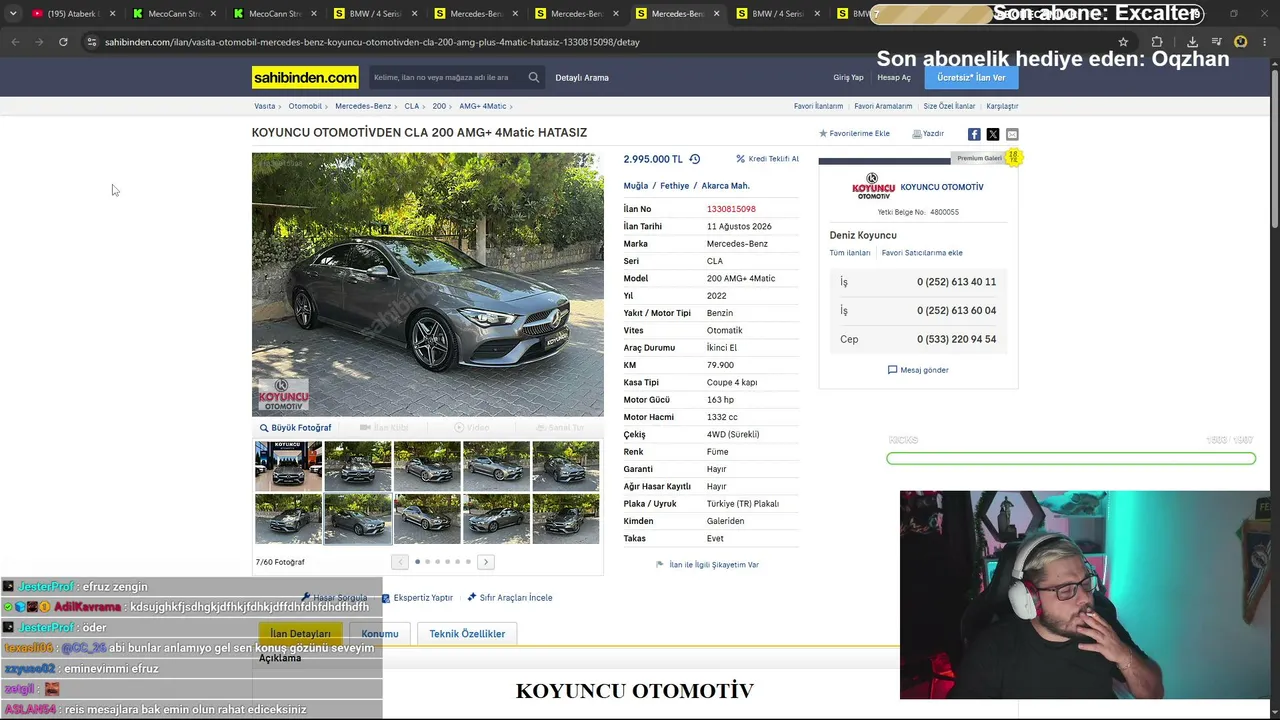This screenshot has height=720, width=1280.
Task: Open the tab search dropdown arrow
Action: click(x=13, y=14)
